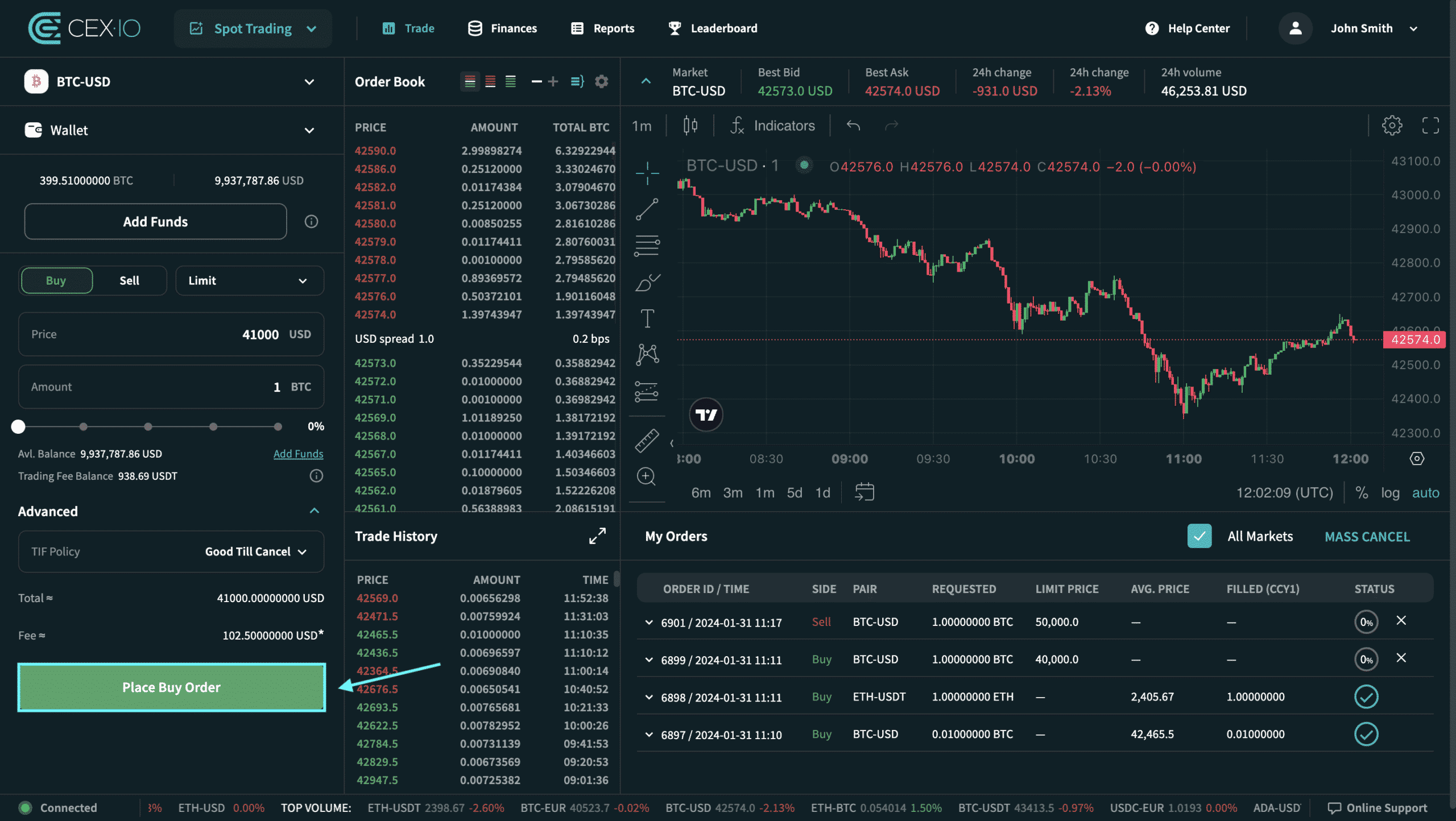Open the Finances menu

[502, 28]
